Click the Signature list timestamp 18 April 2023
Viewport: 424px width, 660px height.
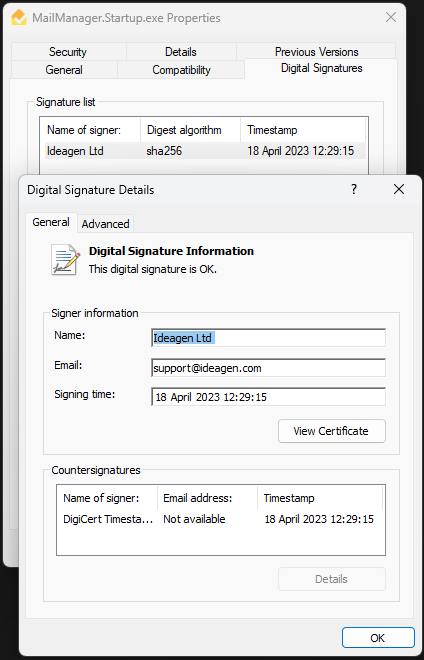click(300, 151)
